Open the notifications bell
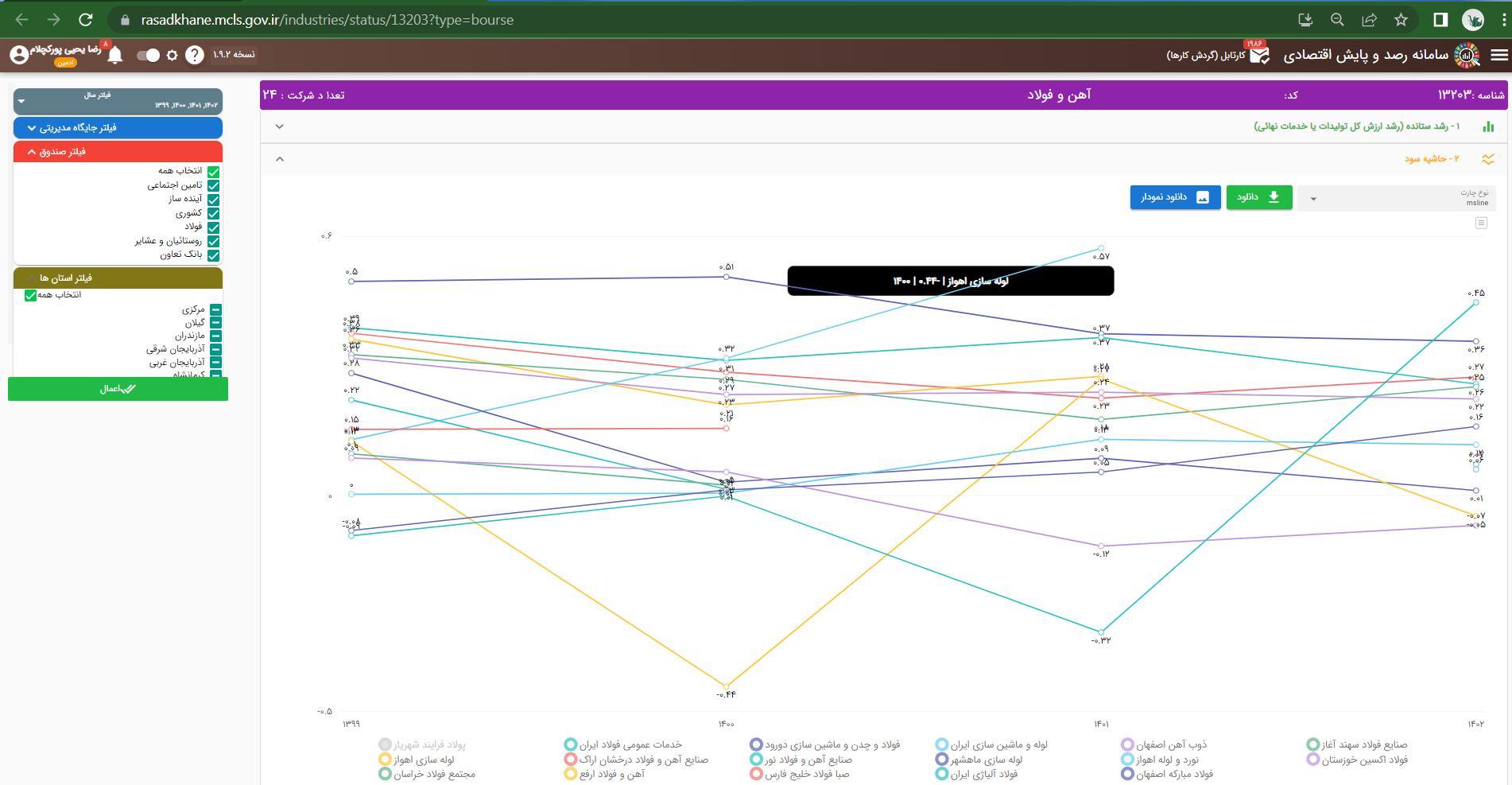Viewport: 1512px width, 785px height. (x=115, y=55)
